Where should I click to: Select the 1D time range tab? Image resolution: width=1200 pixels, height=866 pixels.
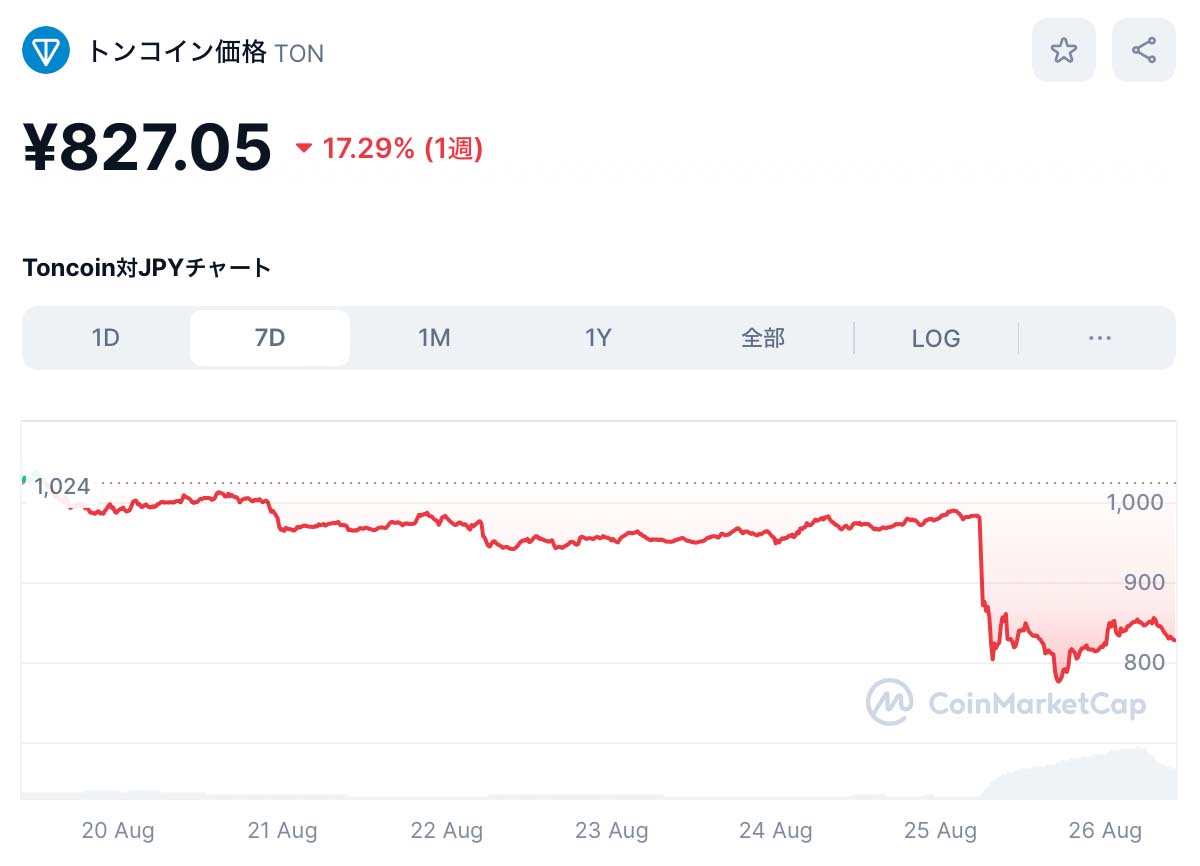tap(106, 338)
